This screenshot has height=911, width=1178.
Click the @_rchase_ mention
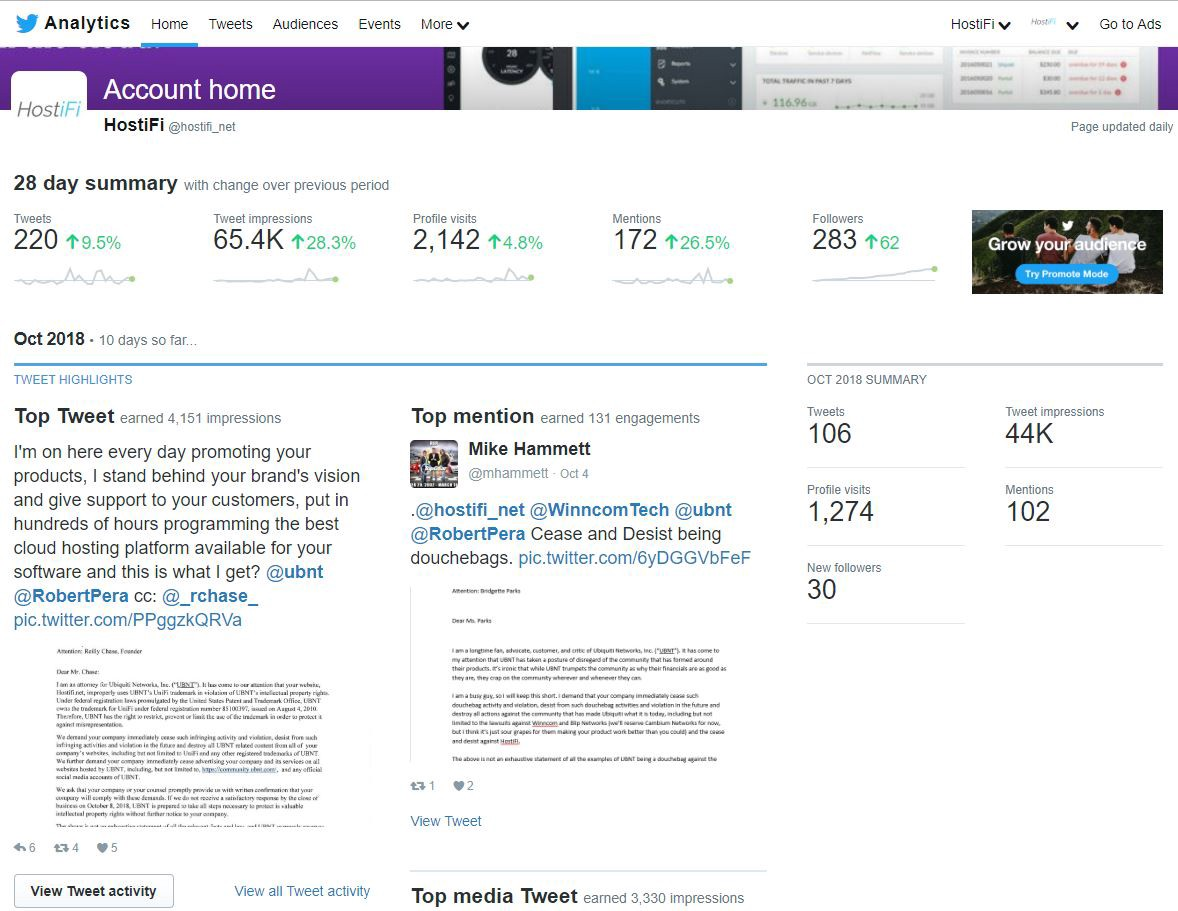pos(210,596)
